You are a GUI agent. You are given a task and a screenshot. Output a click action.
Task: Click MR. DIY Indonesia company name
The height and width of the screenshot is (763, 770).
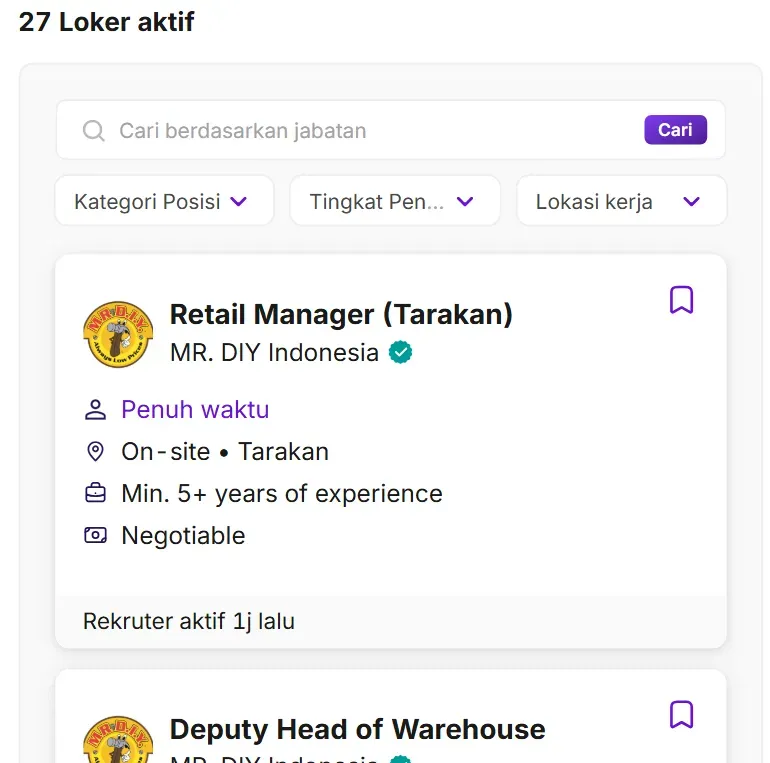tap(274, 353)
